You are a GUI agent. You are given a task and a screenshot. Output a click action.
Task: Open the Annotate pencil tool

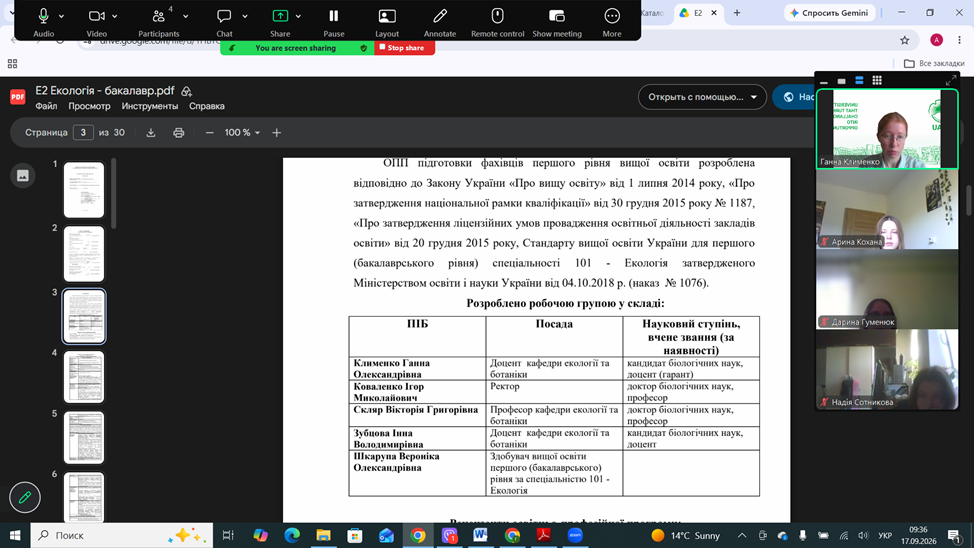click(440, 17)
